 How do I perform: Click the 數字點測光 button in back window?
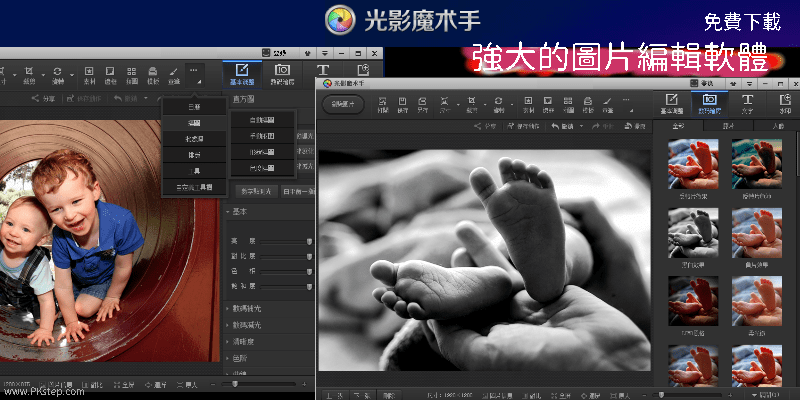(257, 191)
